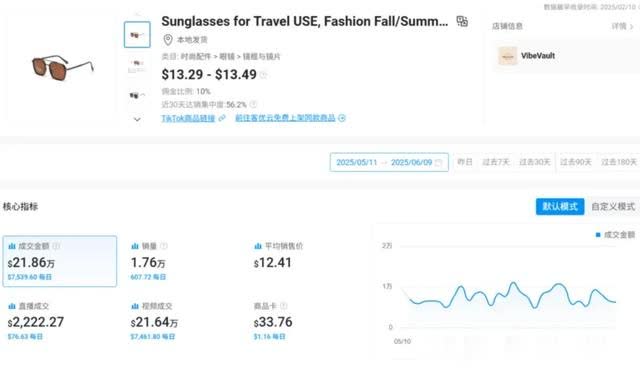Open the VibeVault shop entry
Viewport: 640px width, 370px height.
pos(527,56)
